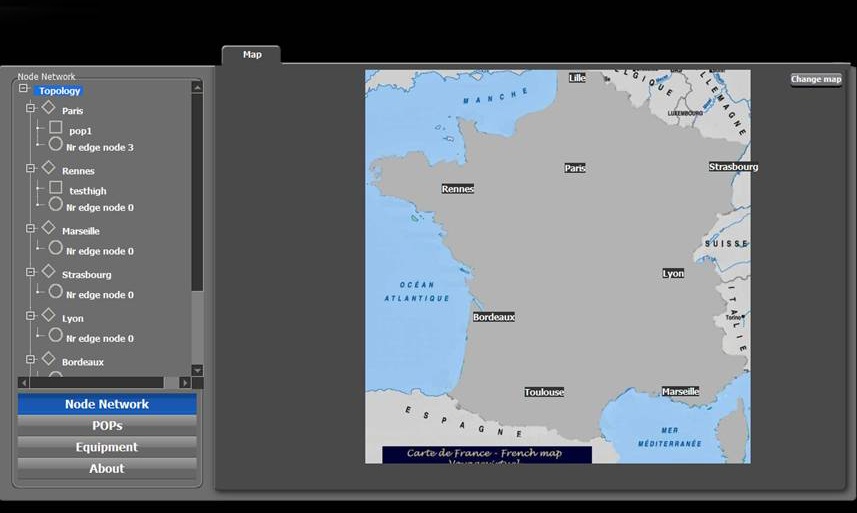The width and height of the screenshot is (857, 513).
Task: Select the Topology tree item
Action: 59,91
